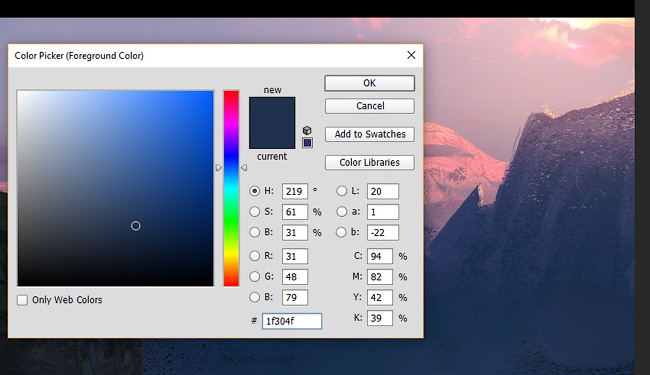
Task: Click the K black field showing 39
Action: pyautogui.click(x=380, y=318)
